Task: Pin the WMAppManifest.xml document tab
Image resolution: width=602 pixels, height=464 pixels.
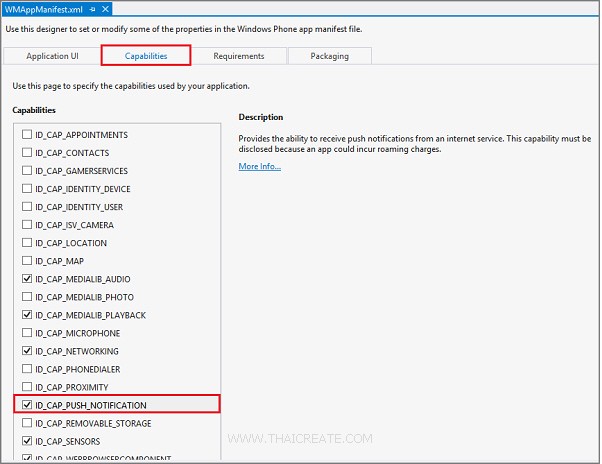Action: (x=92, y=10)
